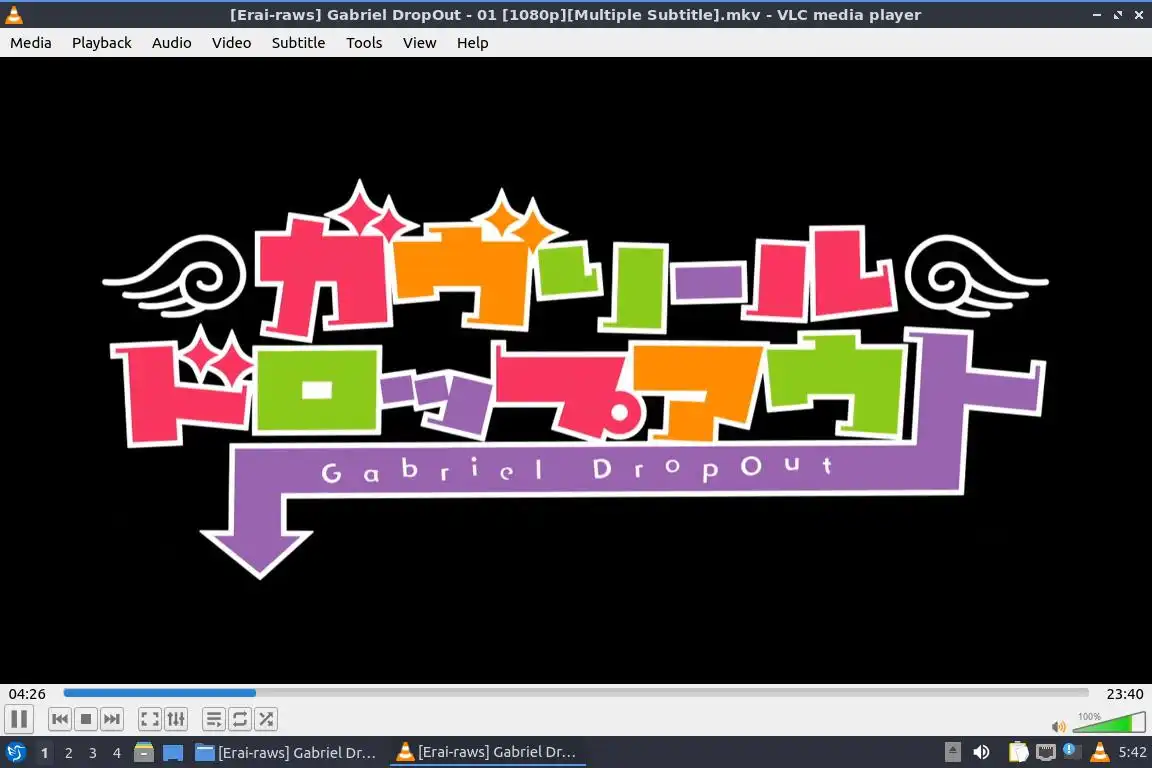Switch to workspace 2

tap(68, 753)
